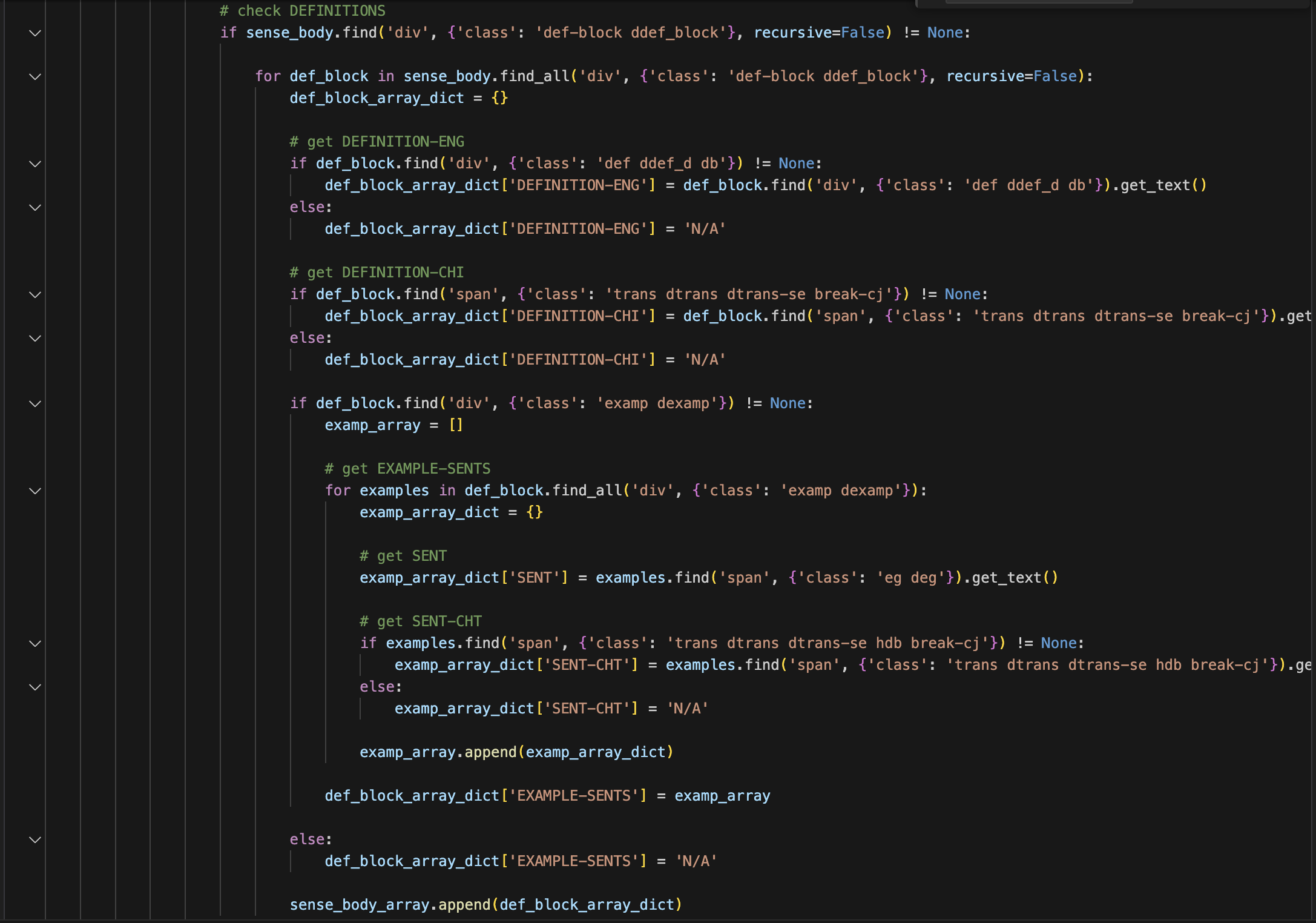Image resolution: width=1316 pixels, height=923 pixels.
Task: Fold the 'hdb break-cj' if statement arrow
Action: pos(35,643)
